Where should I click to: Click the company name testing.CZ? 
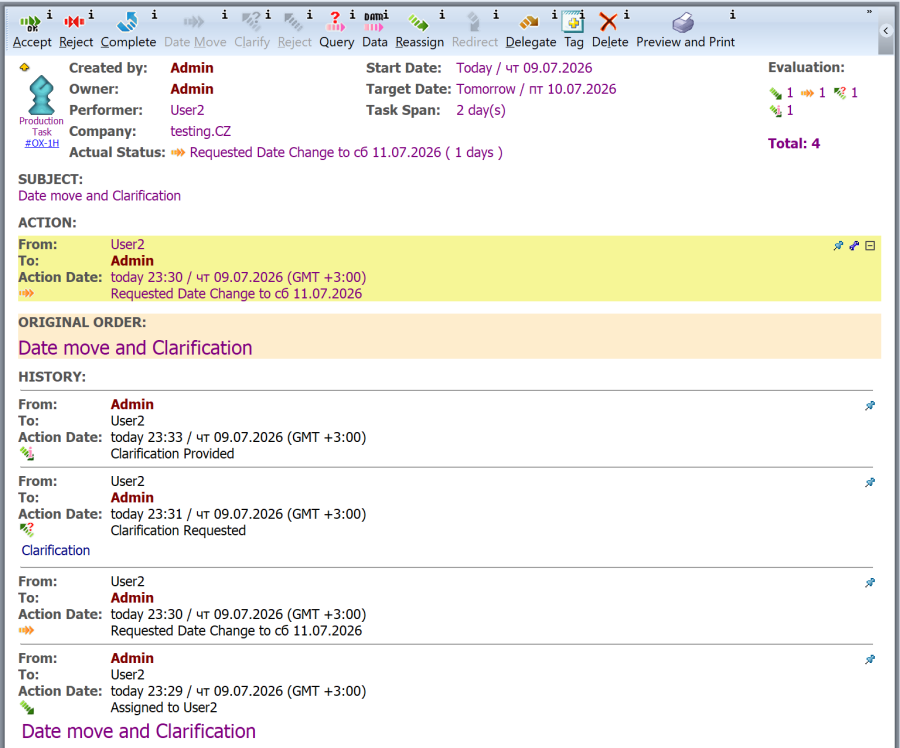(x=200, y=131)
